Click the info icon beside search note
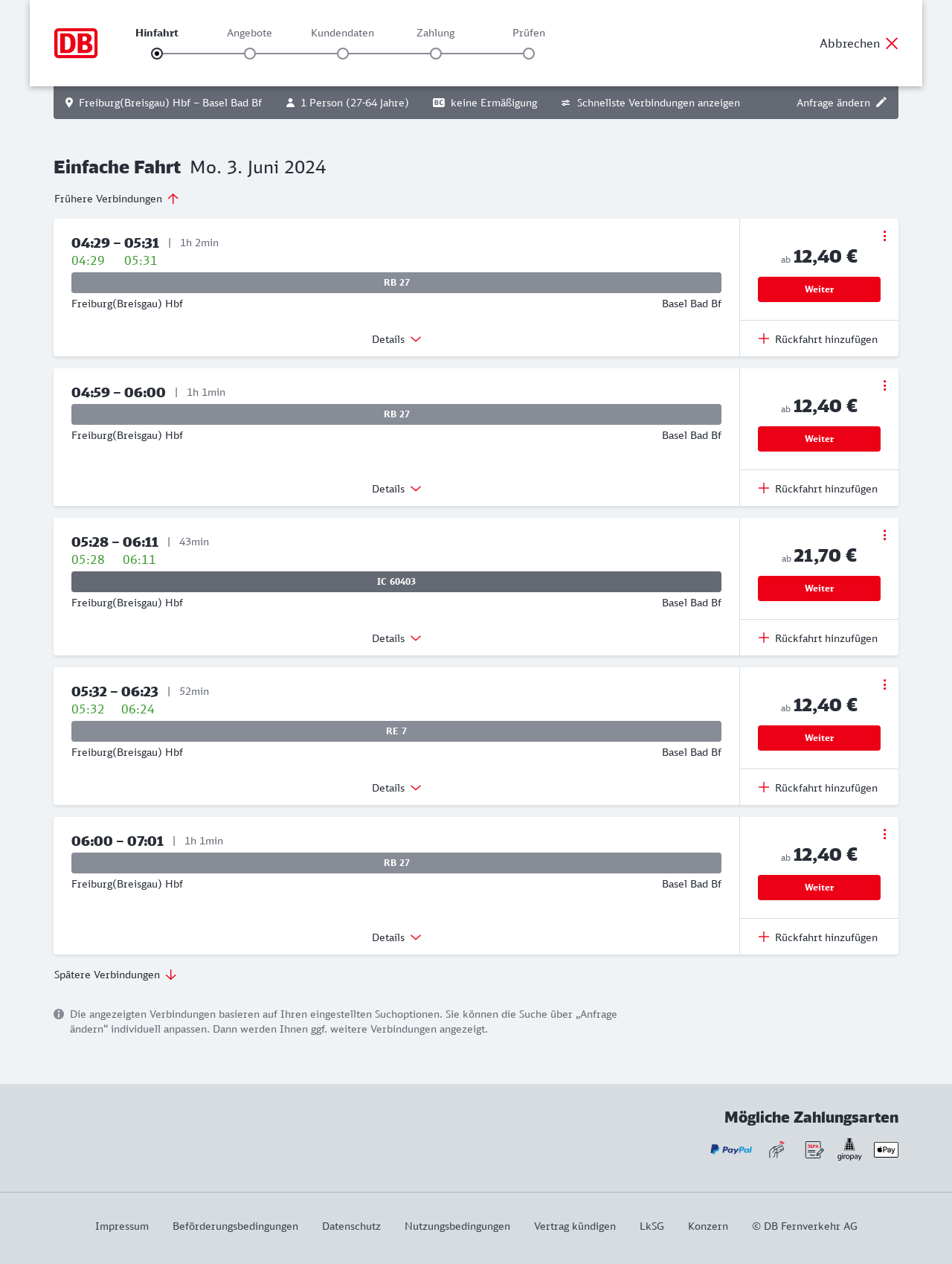The height and width of the screenshot is (1264, 952). click(59, 1014)
